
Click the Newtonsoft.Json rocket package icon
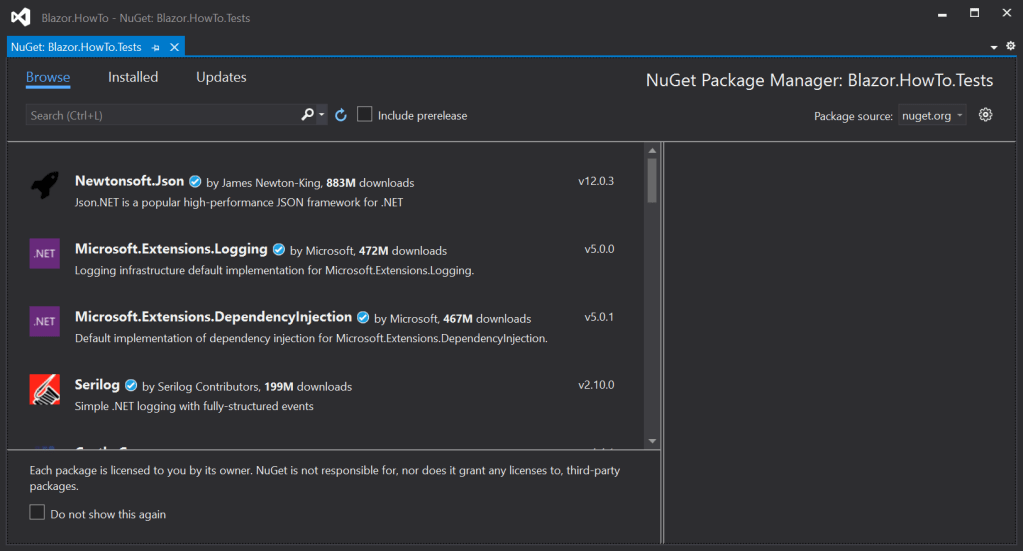click(44, 186)
